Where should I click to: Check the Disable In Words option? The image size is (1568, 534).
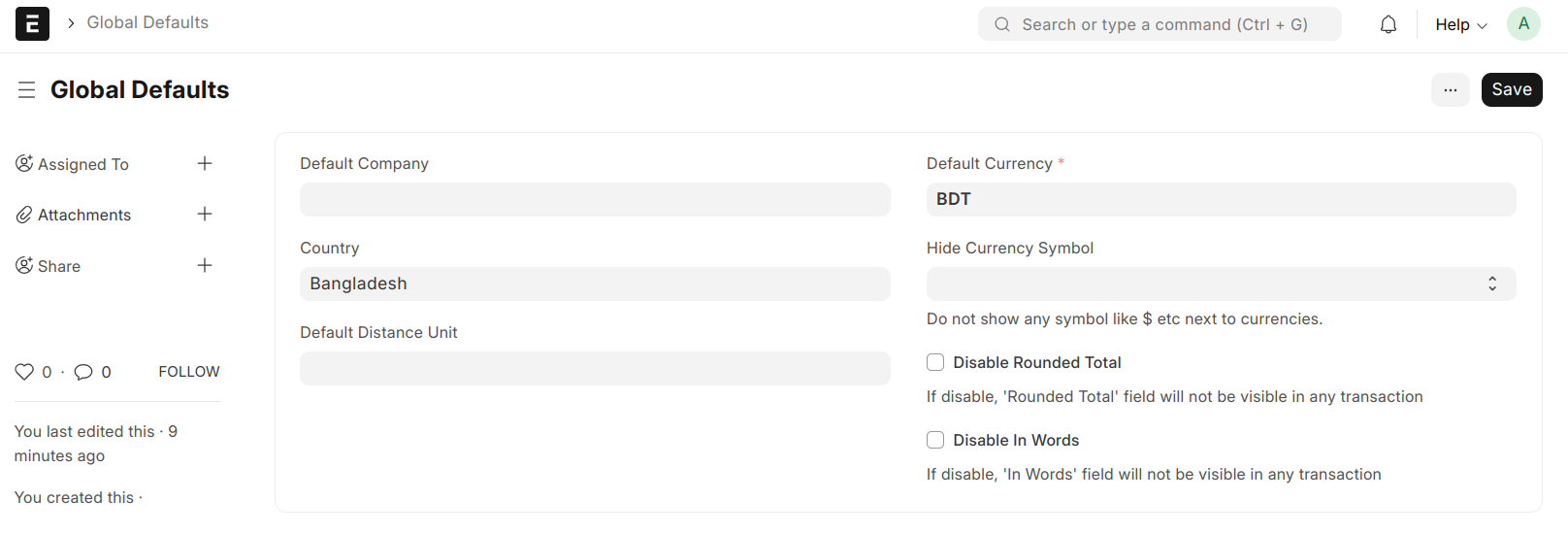[x=935, y=440]
